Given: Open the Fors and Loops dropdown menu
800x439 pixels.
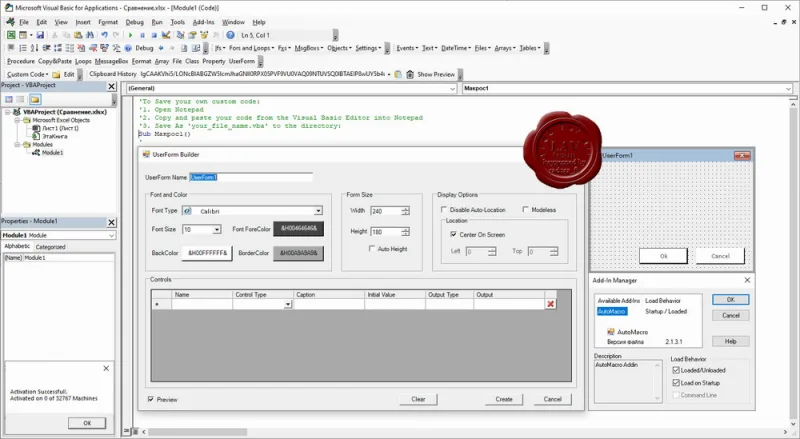Looking at the screenshot, I should coord(252,48).
